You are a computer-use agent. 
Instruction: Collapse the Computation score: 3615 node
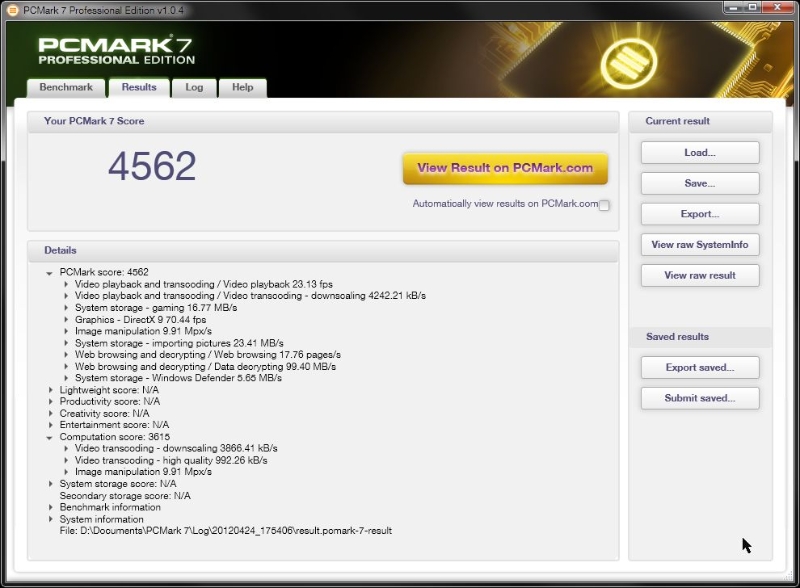pyautogui.click(x=49, y=437)
